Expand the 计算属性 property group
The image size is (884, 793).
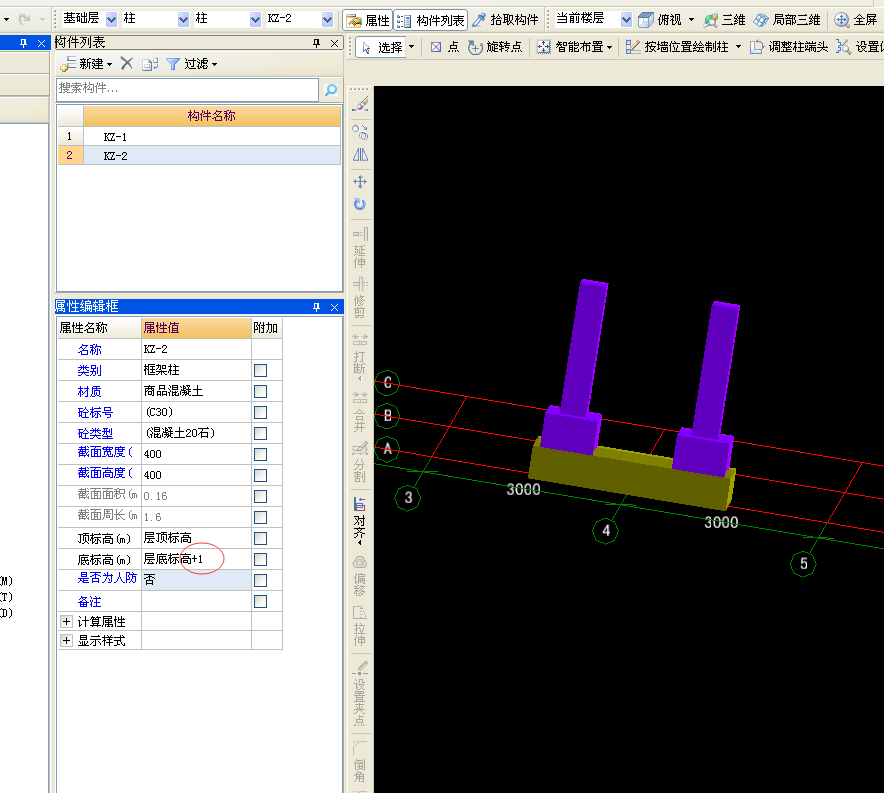coord(67,622)
